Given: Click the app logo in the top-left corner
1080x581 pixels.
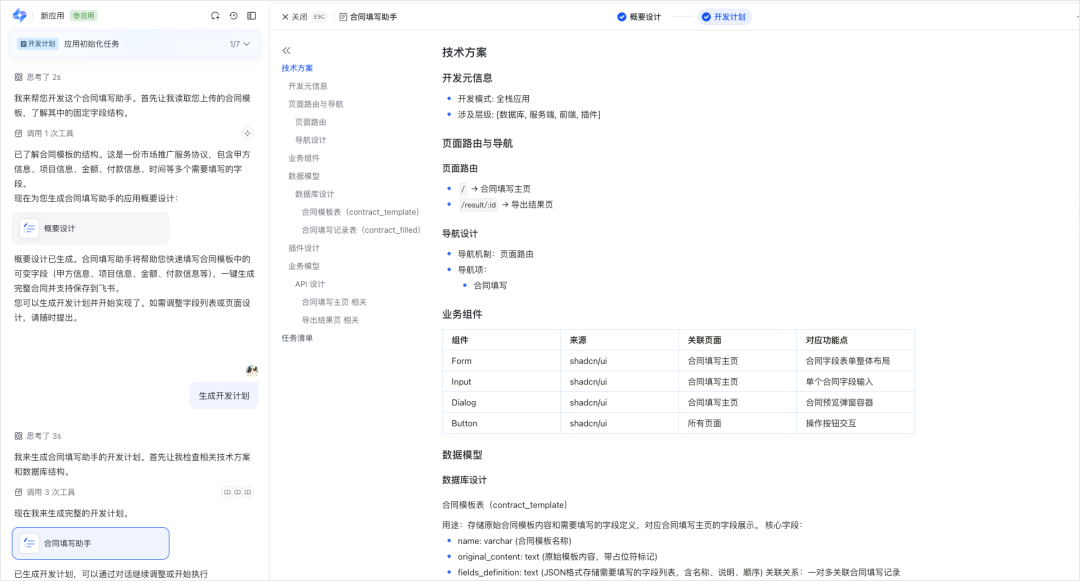Looking at the screenshot, I should click(20, 15).
